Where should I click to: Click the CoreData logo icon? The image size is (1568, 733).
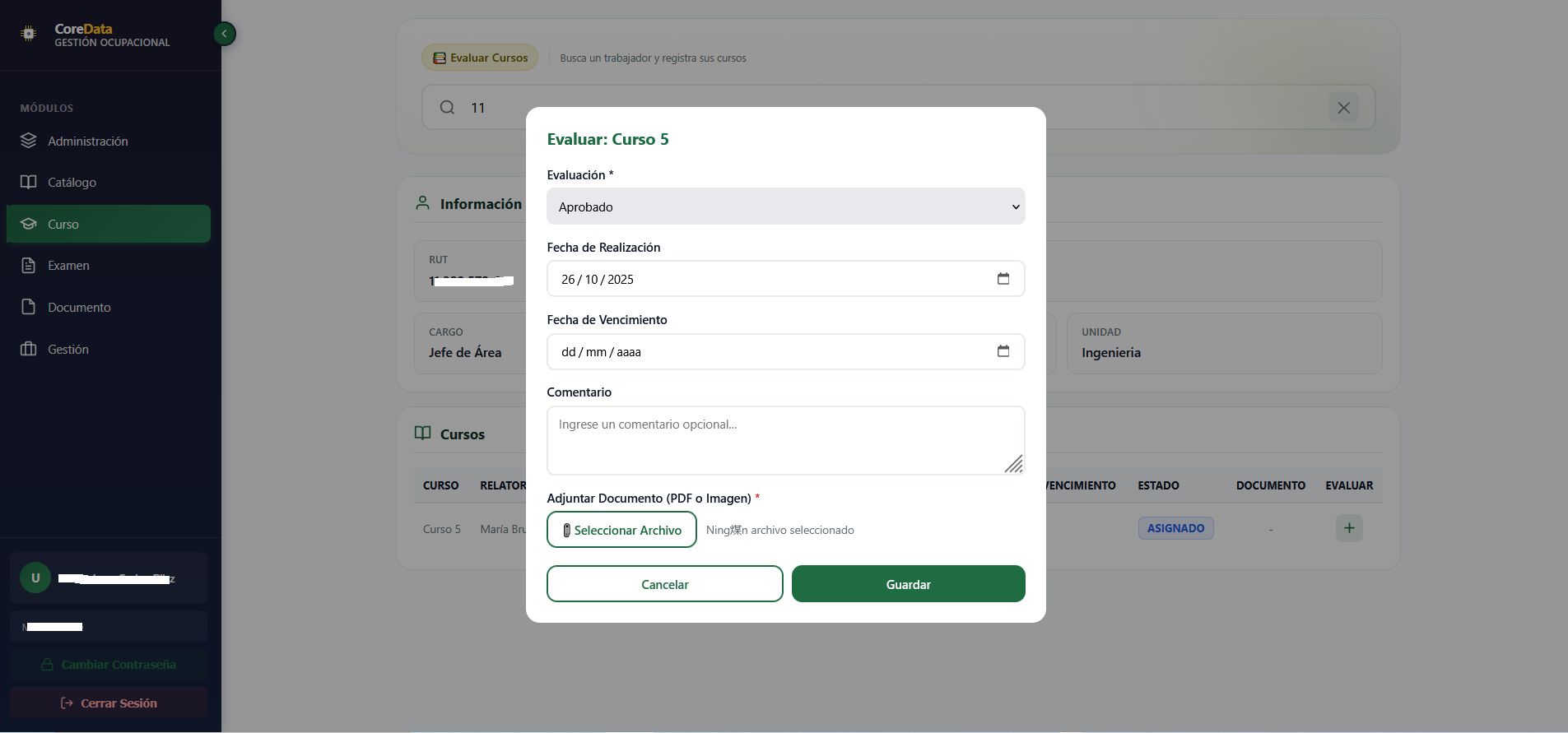[x=29, y=34]
